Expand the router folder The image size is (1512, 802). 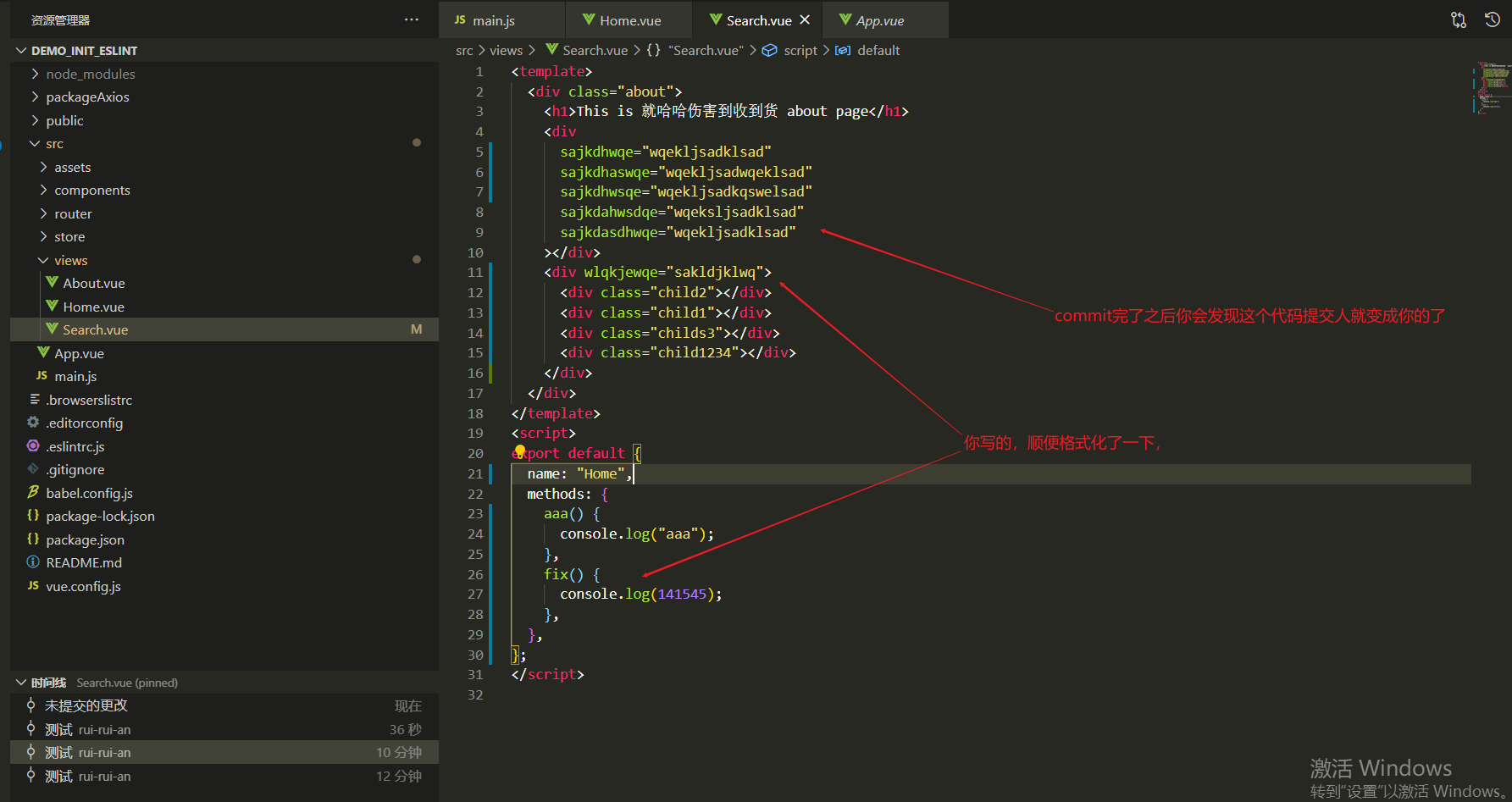pyautogui.click(x=43, y=213)
